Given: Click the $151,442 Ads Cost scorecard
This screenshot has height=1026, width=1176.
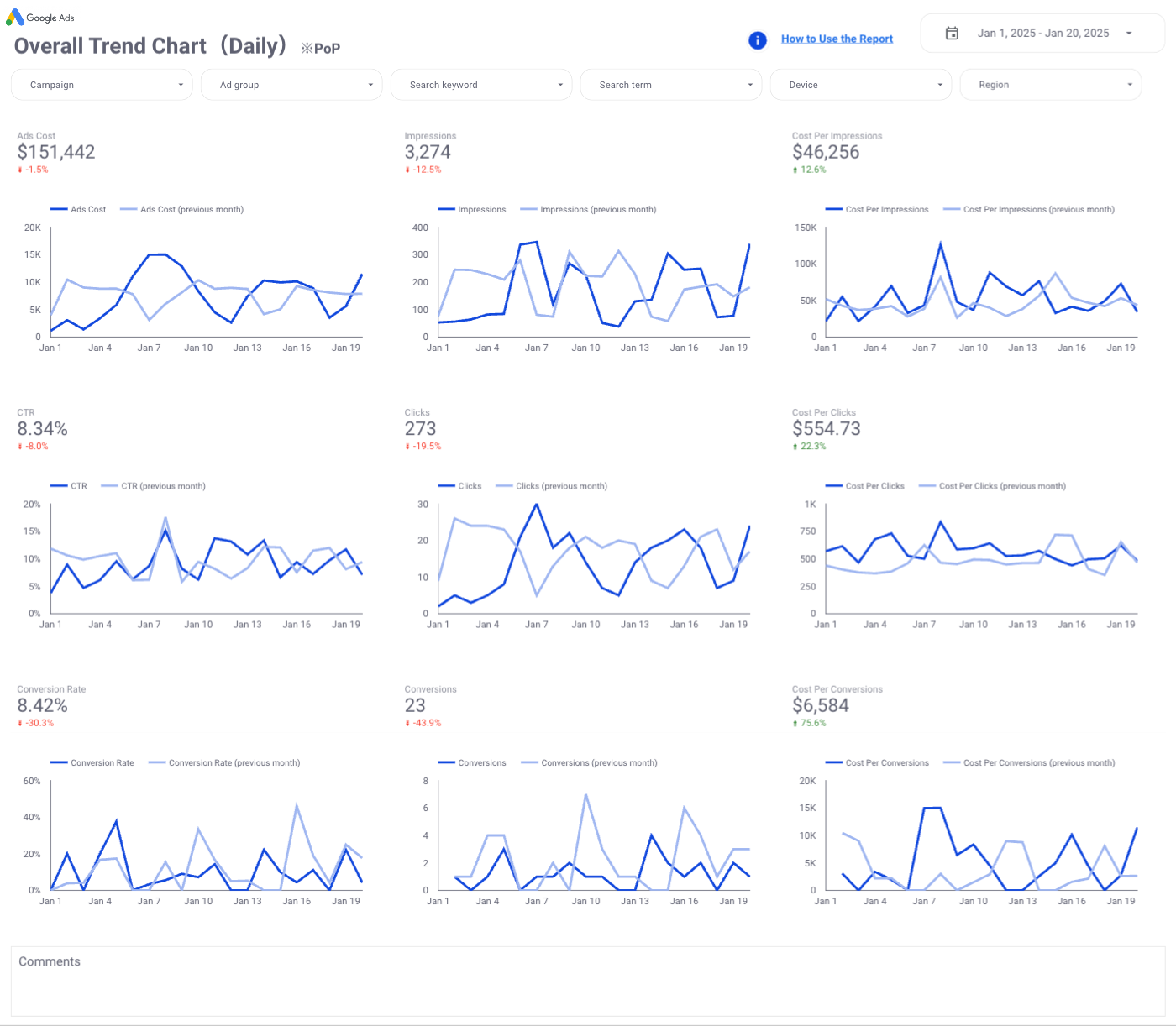Looking at the screenshot, I should pos(56,152).
